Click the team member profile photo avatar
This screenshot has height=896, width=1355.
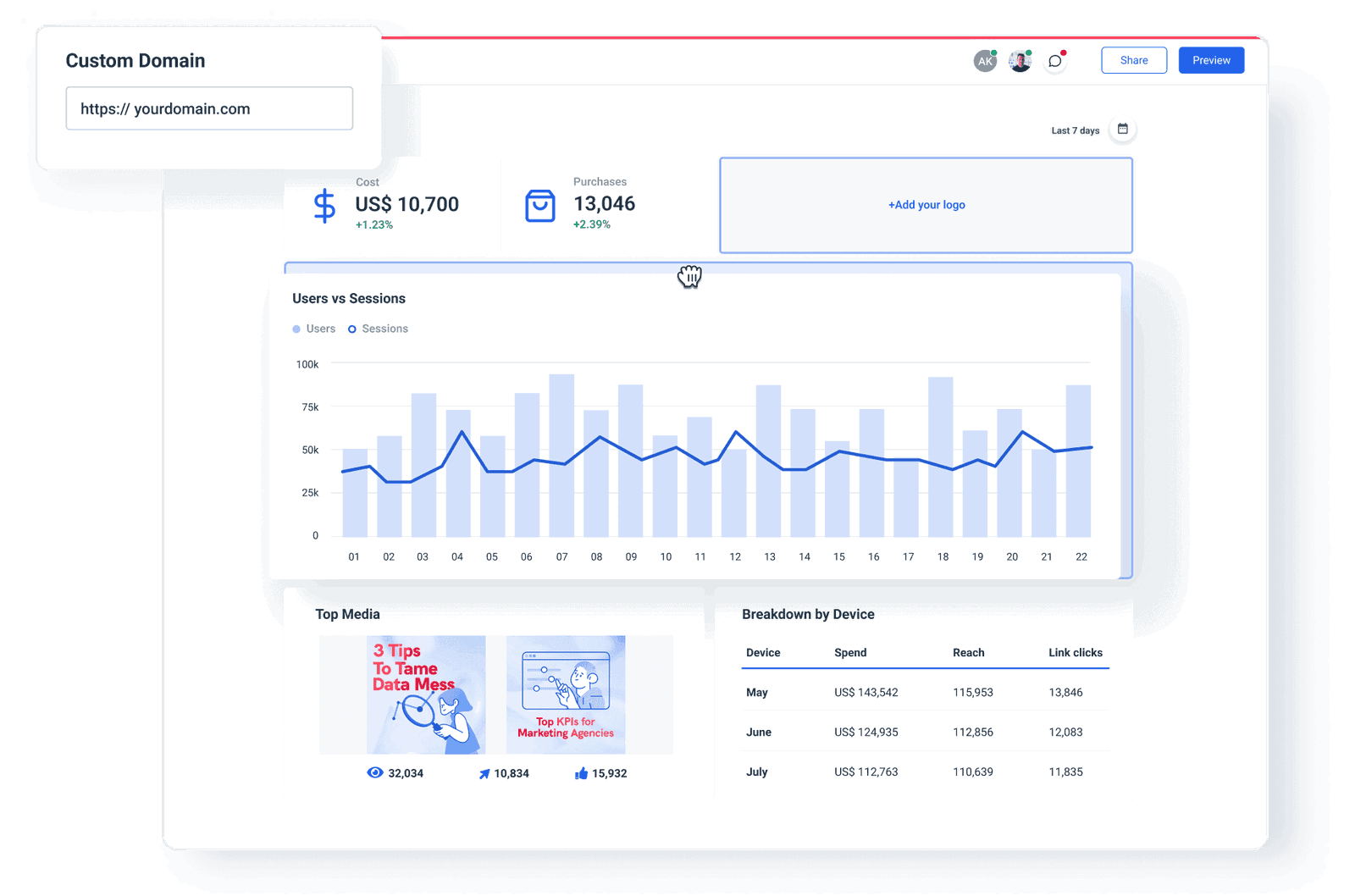click(x=1020, y=61)
